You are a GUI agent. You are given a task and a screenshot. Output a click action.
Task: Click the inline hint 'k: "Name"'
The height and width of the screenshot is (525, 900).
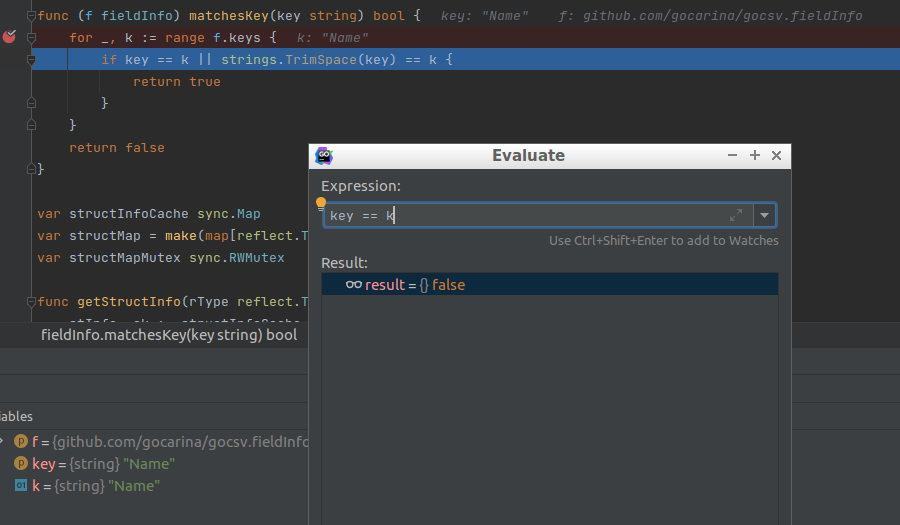[x=332, y=38]
